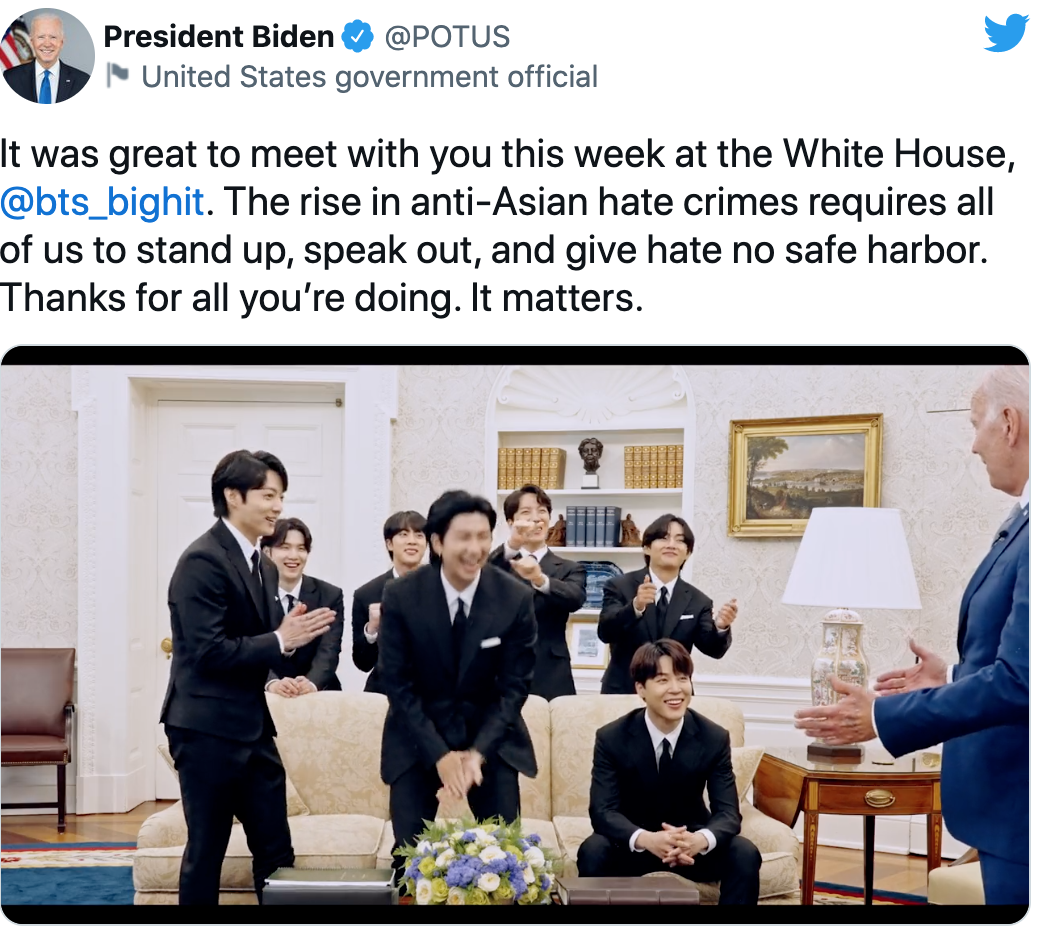Screen dimensions: 1044x944
Task: Open the President Biden profile avatar
Action: [x=47, y=56]
